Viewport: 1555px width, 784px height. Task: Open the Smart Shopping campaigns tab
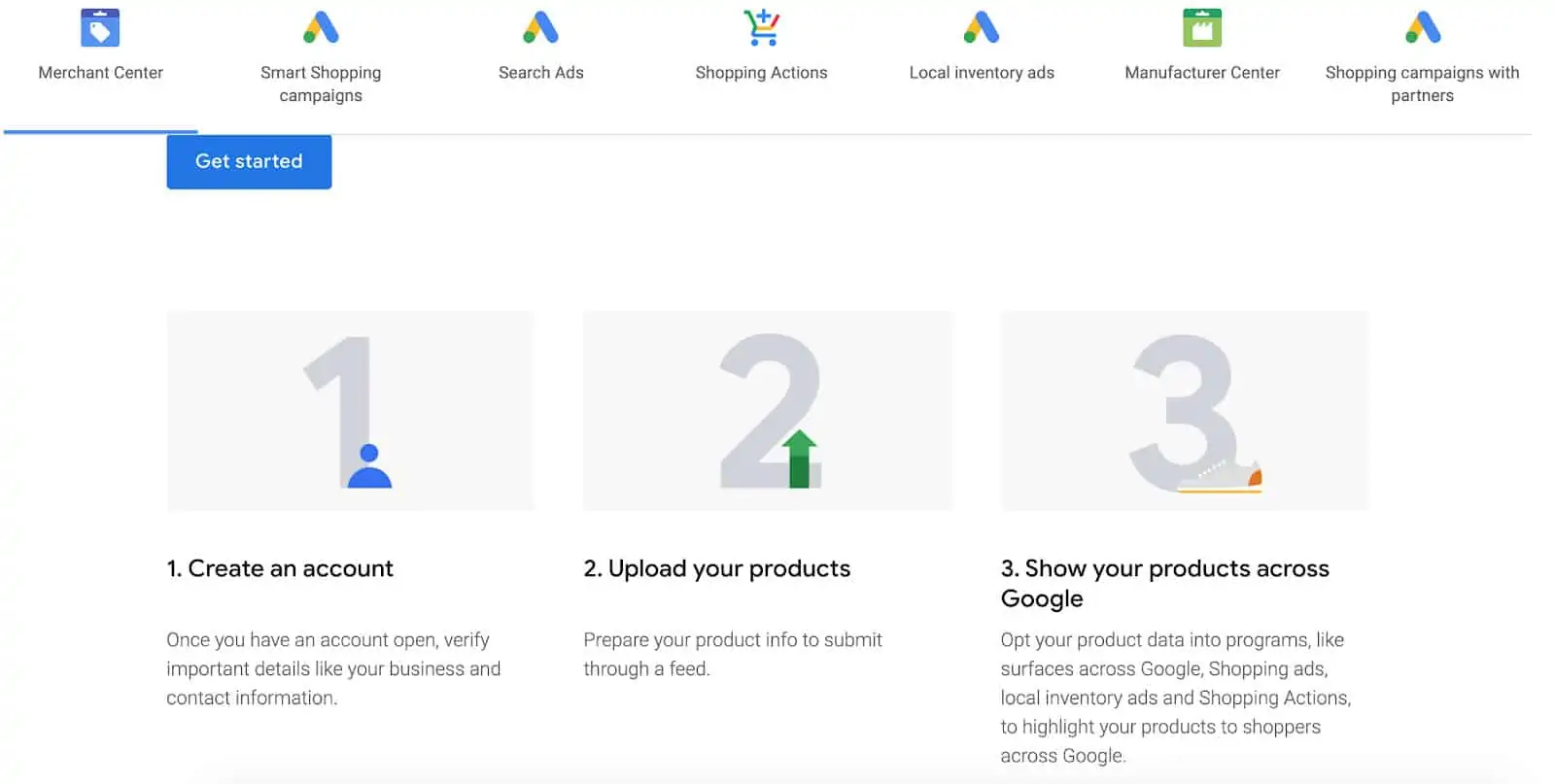pyautogui.click(x=321, y=84)
